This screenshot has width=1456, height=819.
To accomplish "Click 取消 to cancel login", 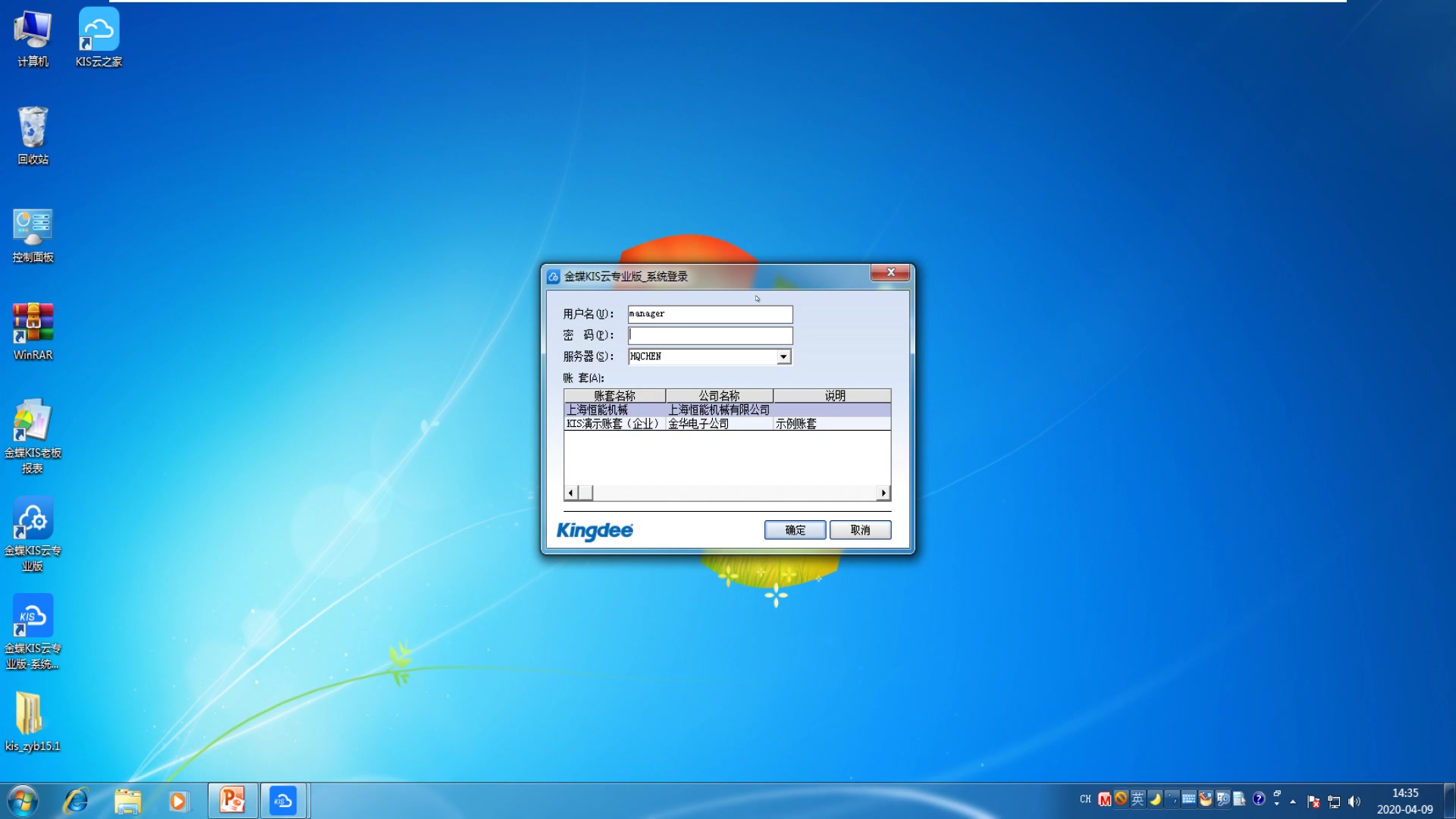I will click(x=860, y=530).
